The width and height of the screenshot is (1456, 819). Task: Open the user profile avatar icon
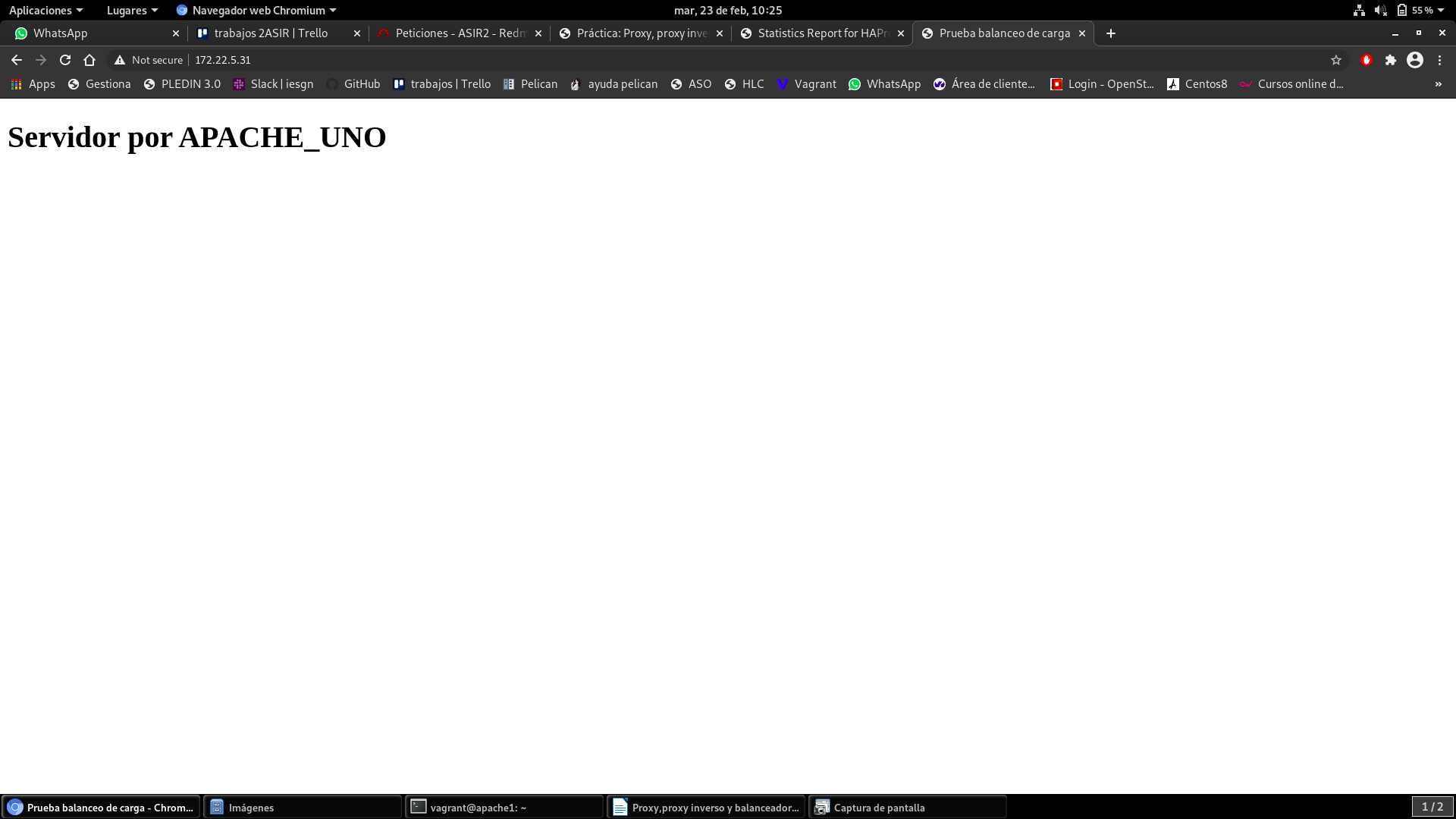pos(1415,60)
